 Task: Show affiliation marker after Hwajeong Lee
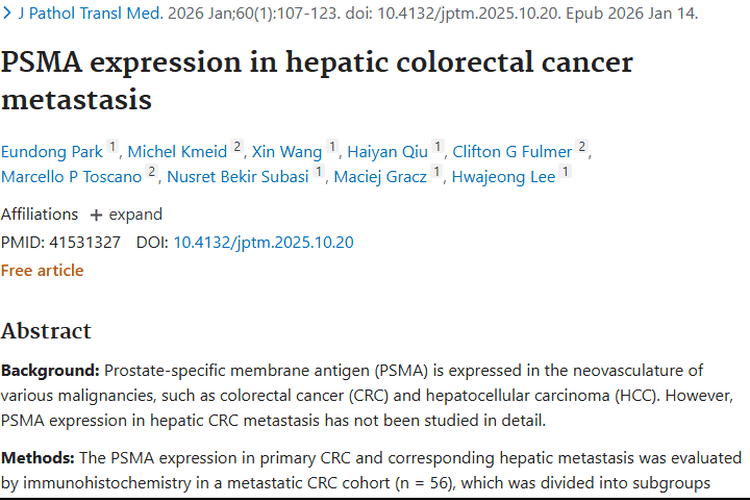point(565,173)
